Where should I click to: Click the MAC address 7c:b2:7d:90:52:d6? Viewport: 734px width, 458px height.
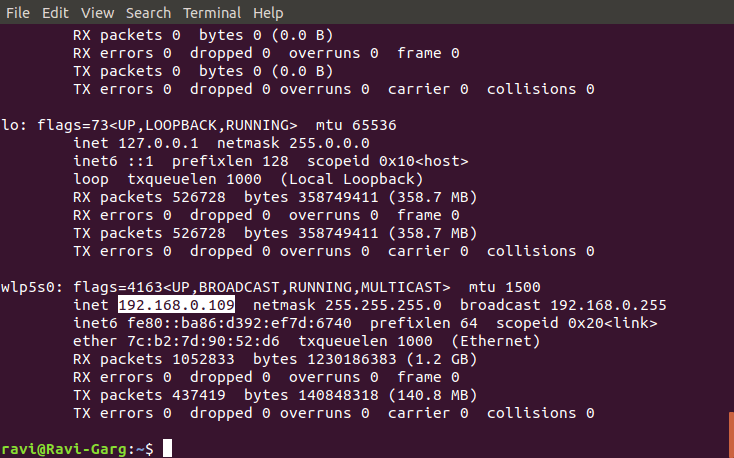tap(203, 341)
